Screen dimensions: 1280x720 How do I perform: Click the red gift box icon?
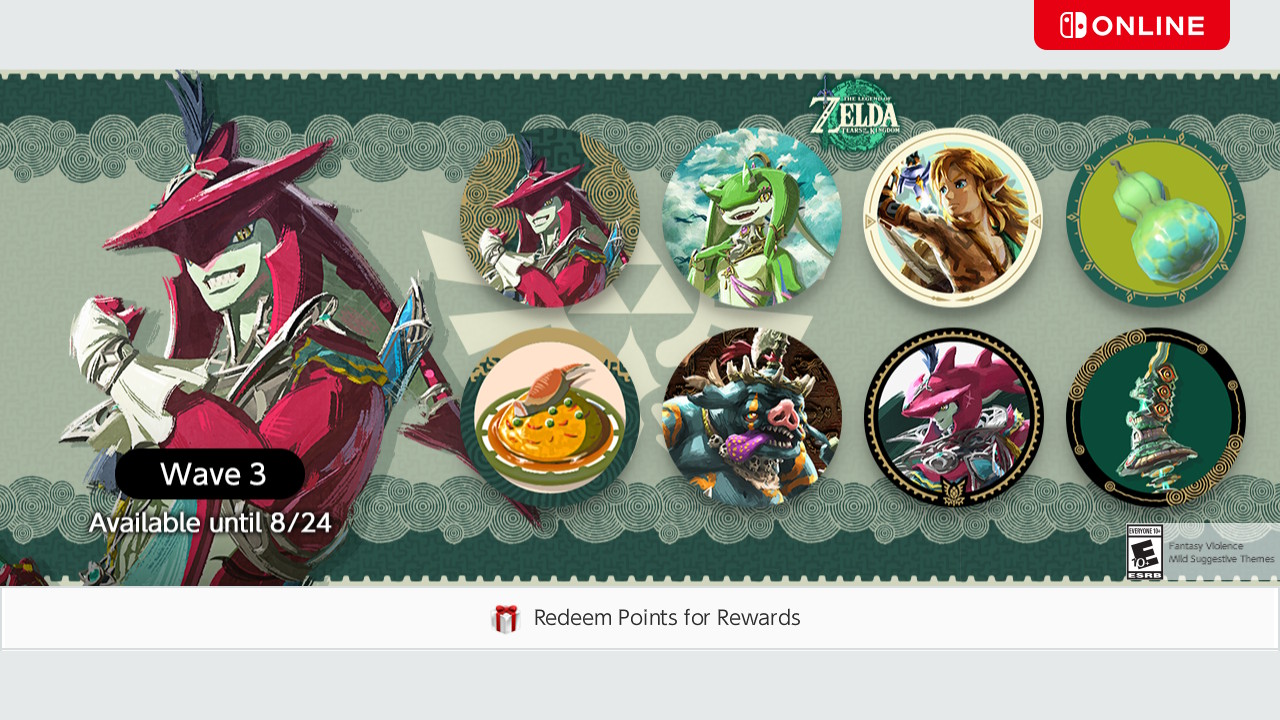pos(505,619)
